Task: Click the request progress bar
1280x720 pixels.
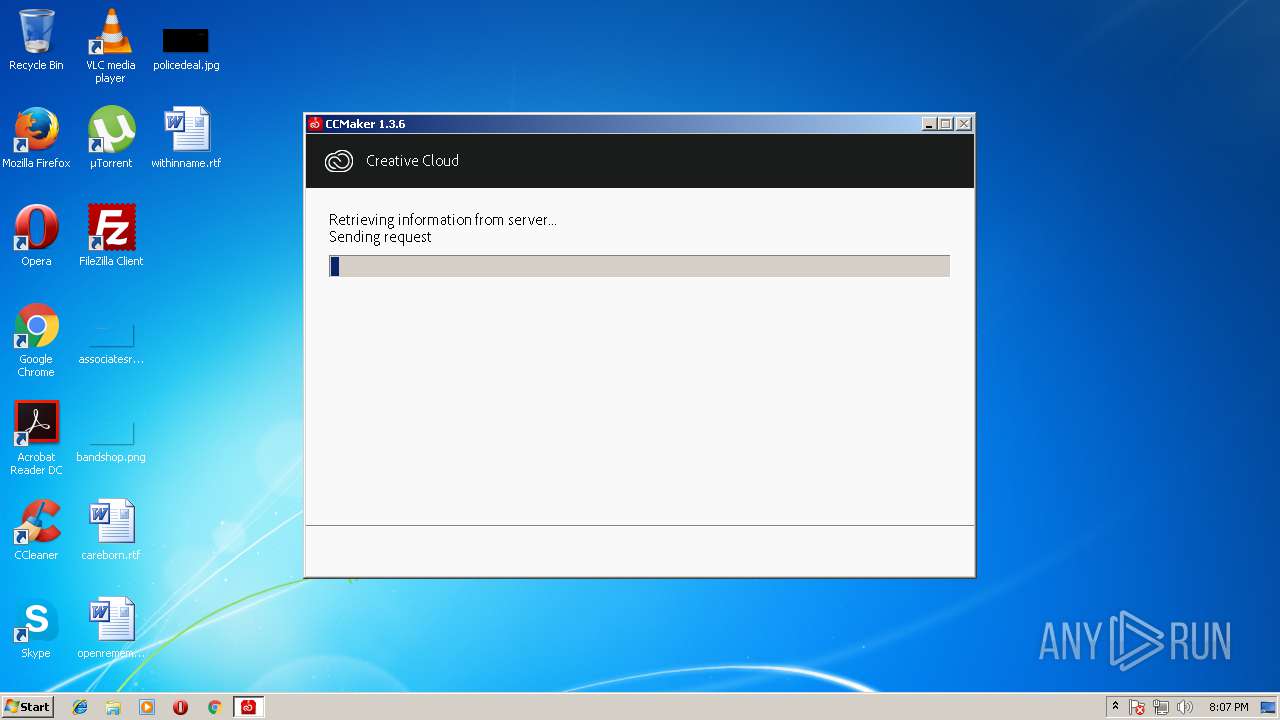Action: pos(639,266)
